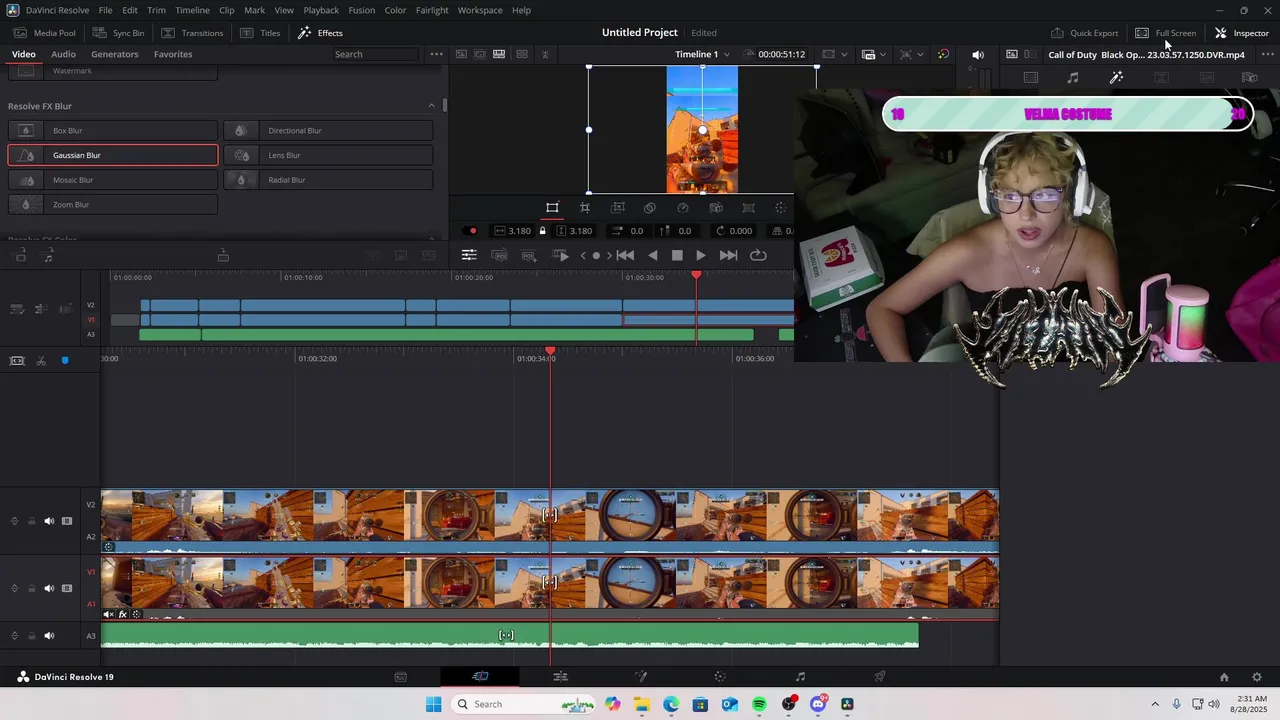The image size is (1280, 720).
Task: Open Project Manager home icon
Action: 1224,677
